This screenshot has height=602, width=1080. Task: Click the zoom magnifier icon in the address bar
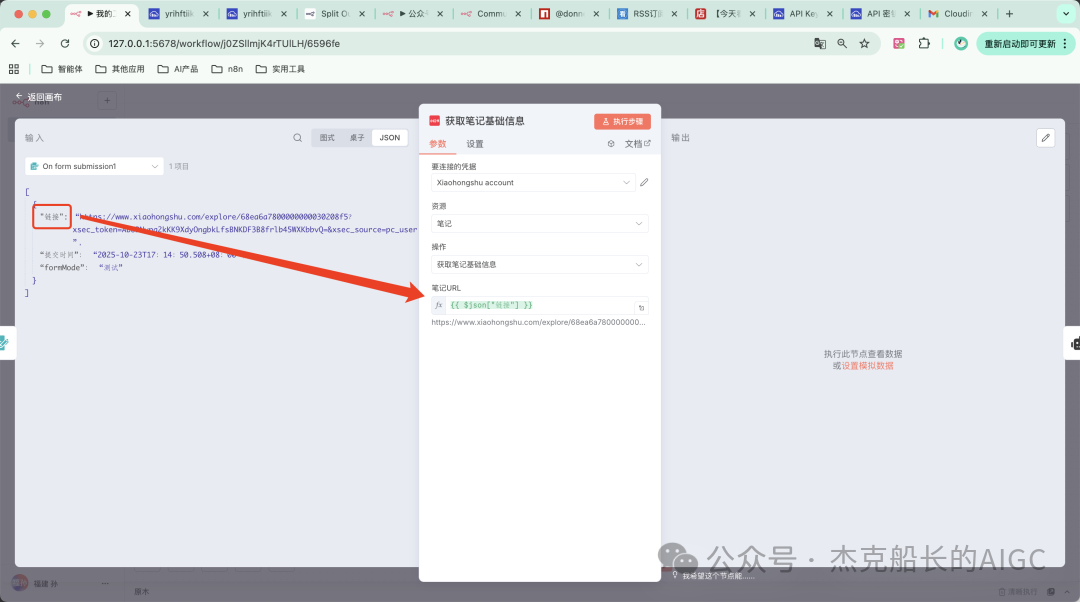point(842,43)
